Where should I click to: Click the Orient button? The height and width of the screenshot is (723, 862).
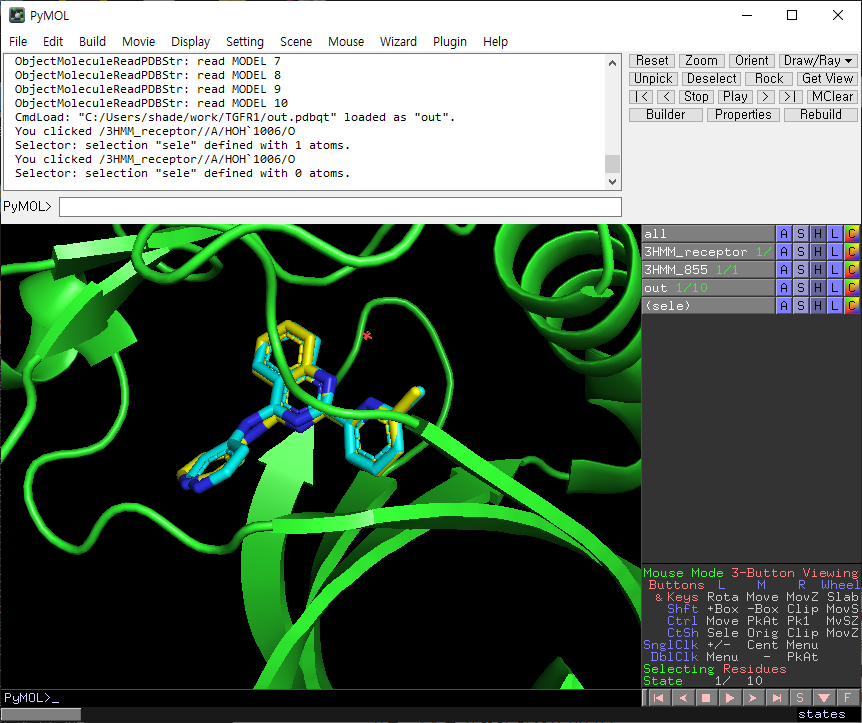tap(752, 60)
